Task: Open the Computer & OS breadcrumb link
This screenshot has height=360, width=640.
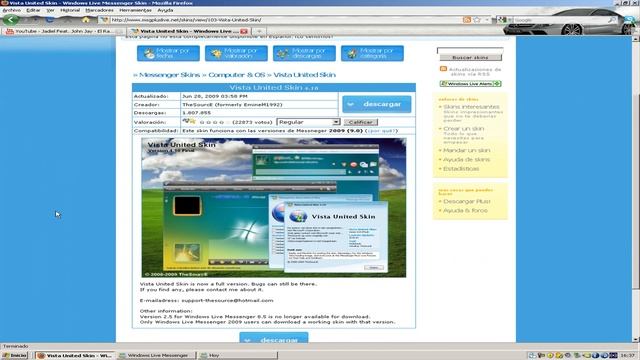Action: pos(237,75)
